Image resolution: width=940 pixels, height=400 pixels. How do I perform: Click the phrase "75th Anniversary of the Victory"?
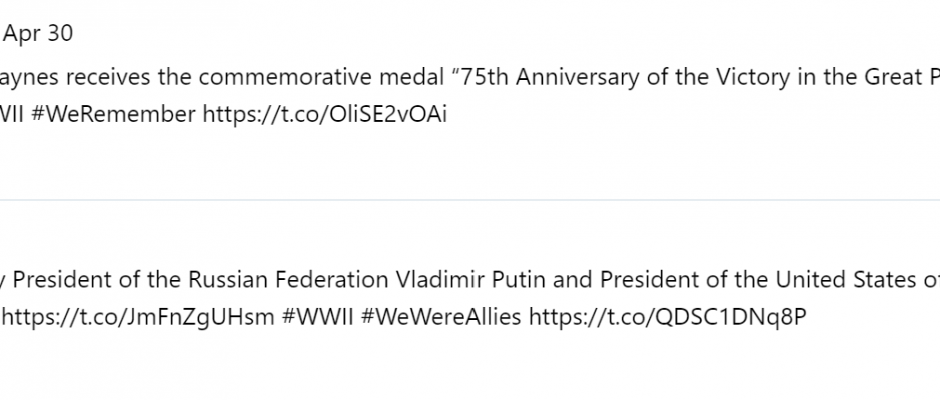point(625,77)
